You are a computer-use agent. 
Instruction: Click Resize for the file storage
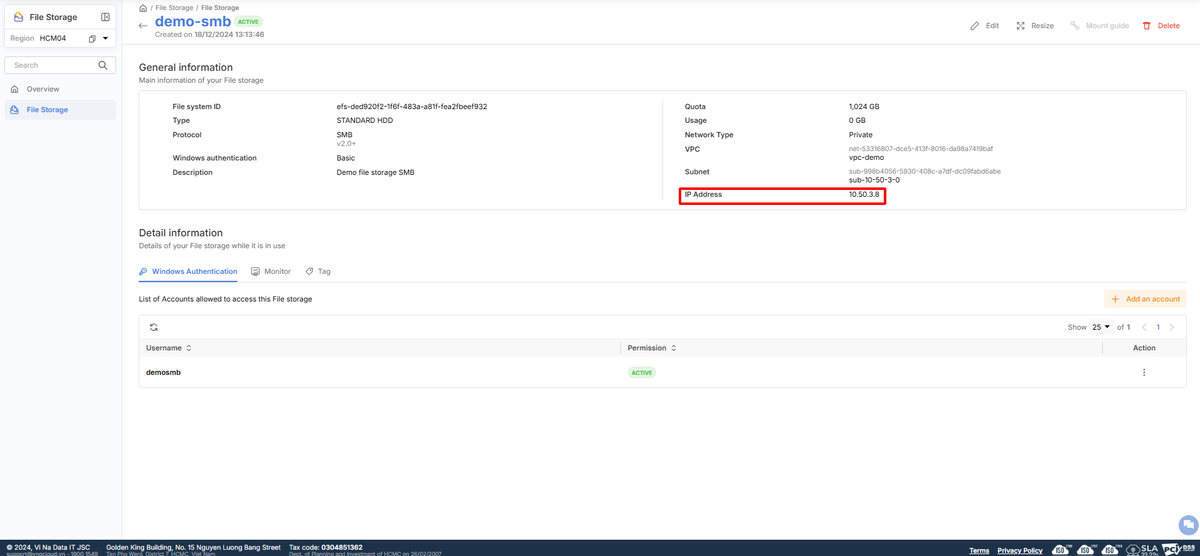[1035, 26]
